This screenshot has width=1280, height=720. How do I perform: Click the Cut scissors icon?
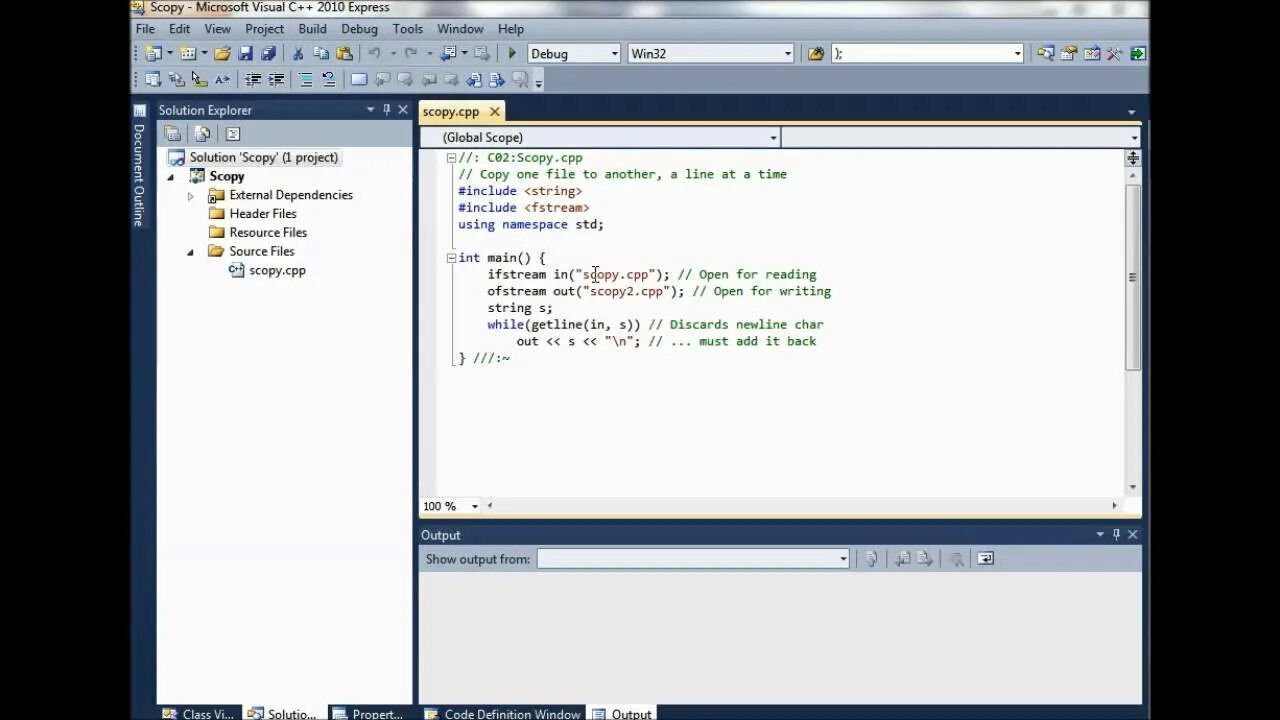click(x=298, y=53)
